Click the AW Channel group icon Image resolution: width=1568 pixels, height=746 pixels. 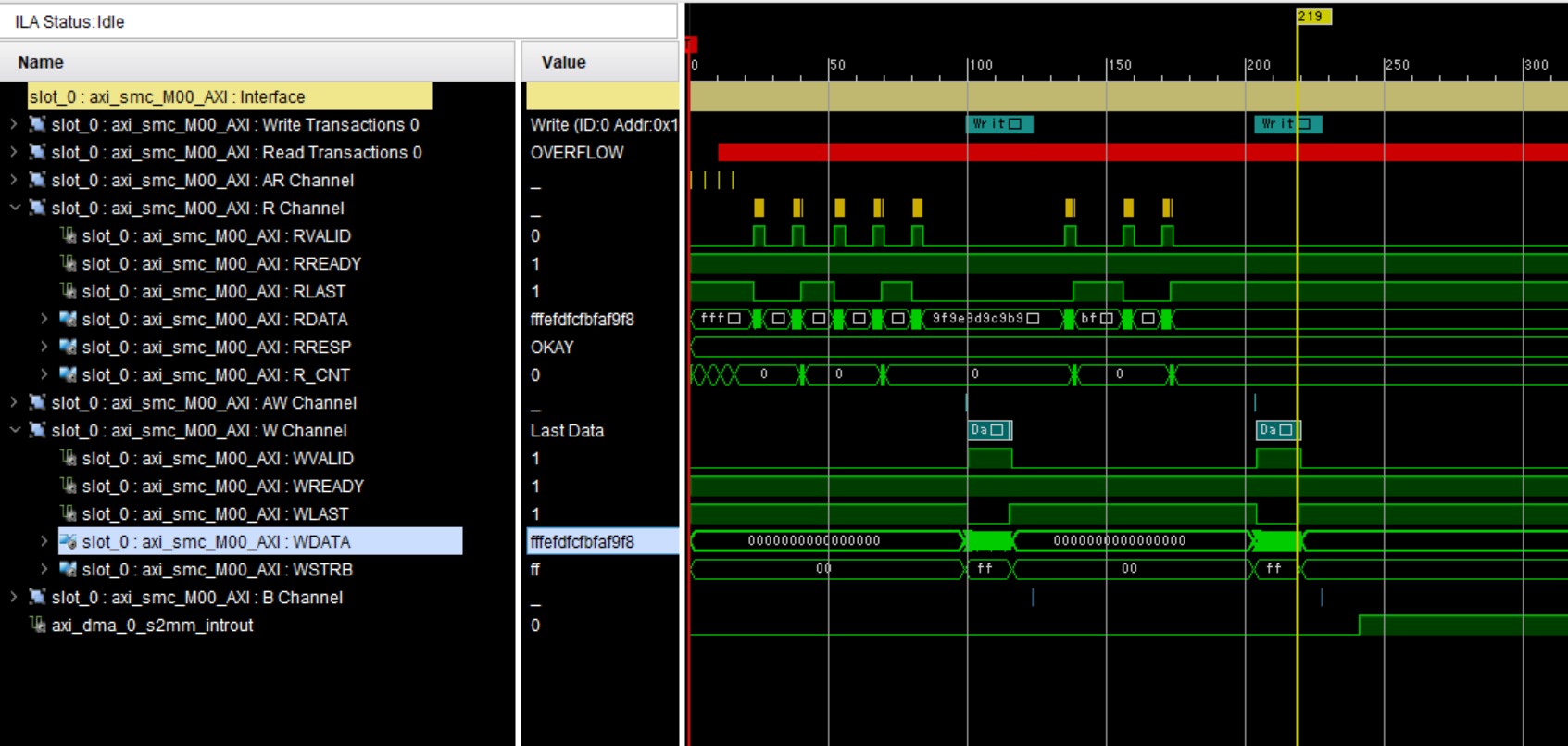(x=37, y=402)
